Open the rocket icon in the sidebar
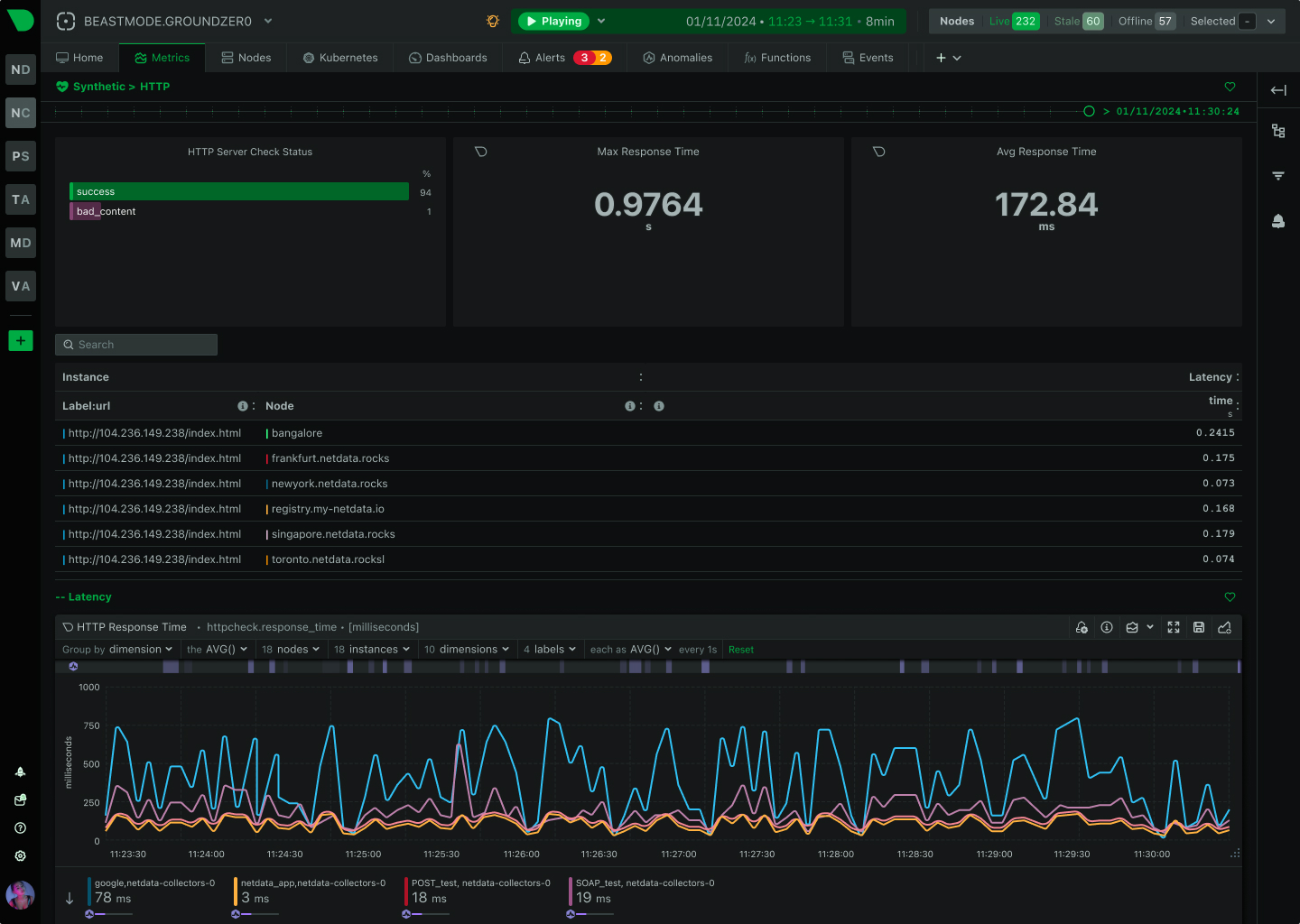Screen dimensions: 1300x924 (x=20, y=772)
